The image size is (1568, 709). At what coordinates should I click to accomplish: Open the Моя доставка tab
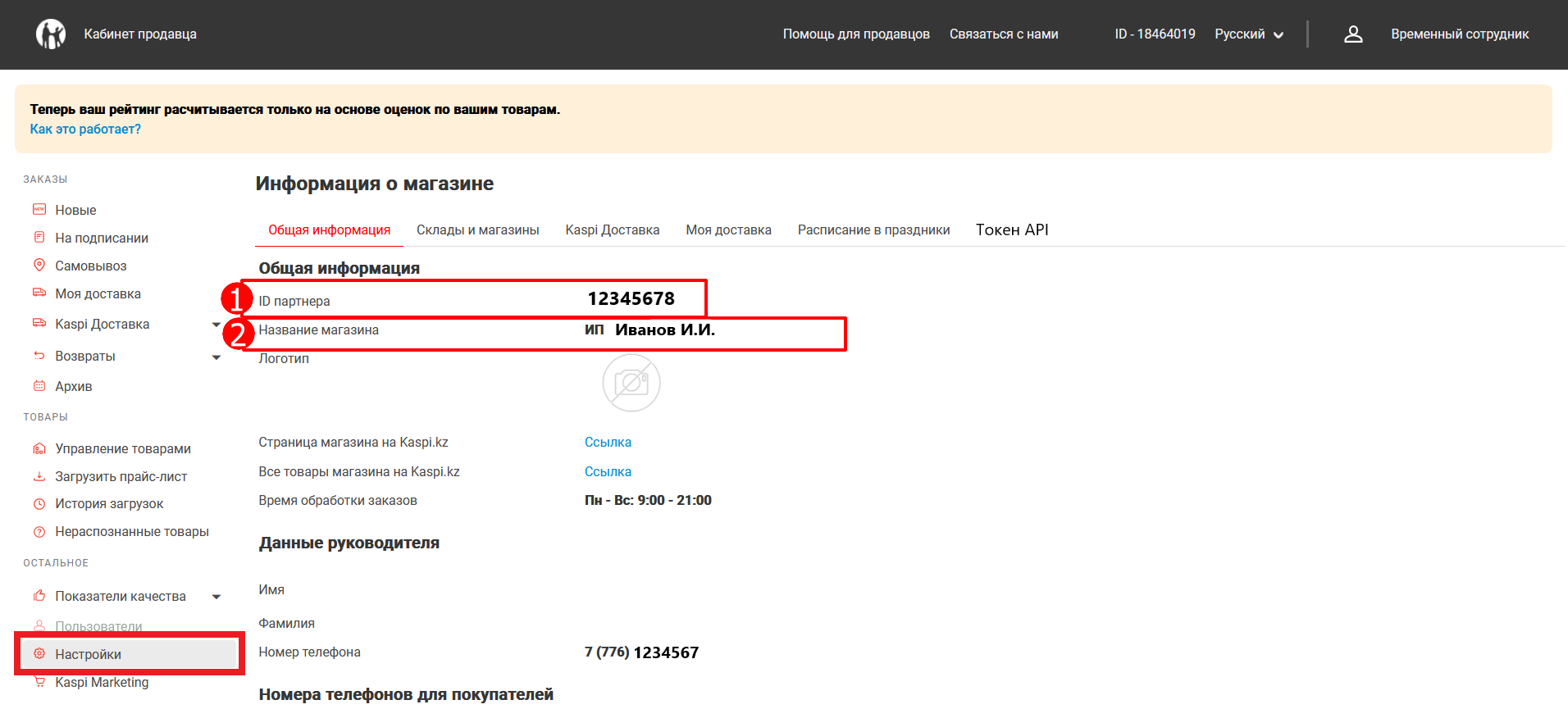(729, 230)
